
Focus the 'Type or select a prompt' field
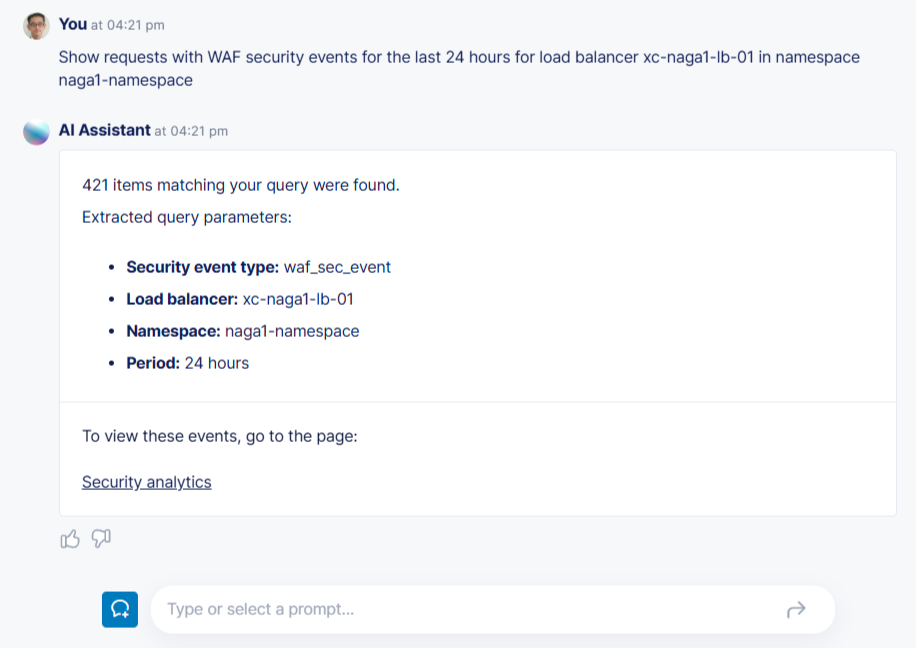coord(470,609)
